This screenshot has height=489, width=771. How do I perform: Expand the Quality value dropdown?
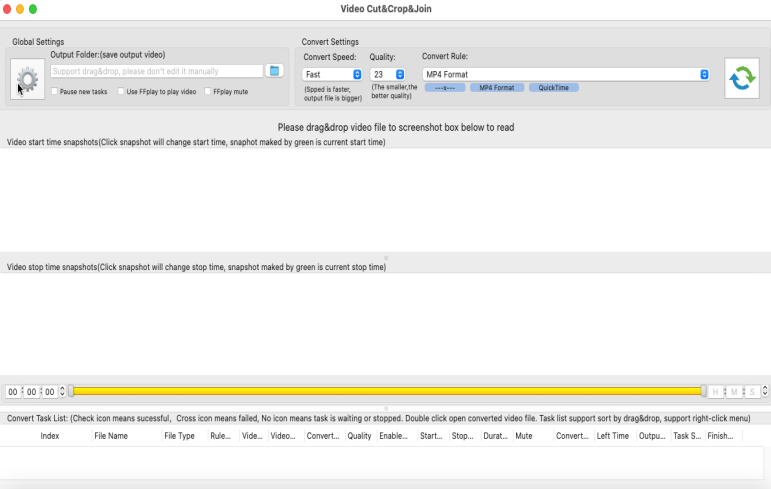point(387,74)
